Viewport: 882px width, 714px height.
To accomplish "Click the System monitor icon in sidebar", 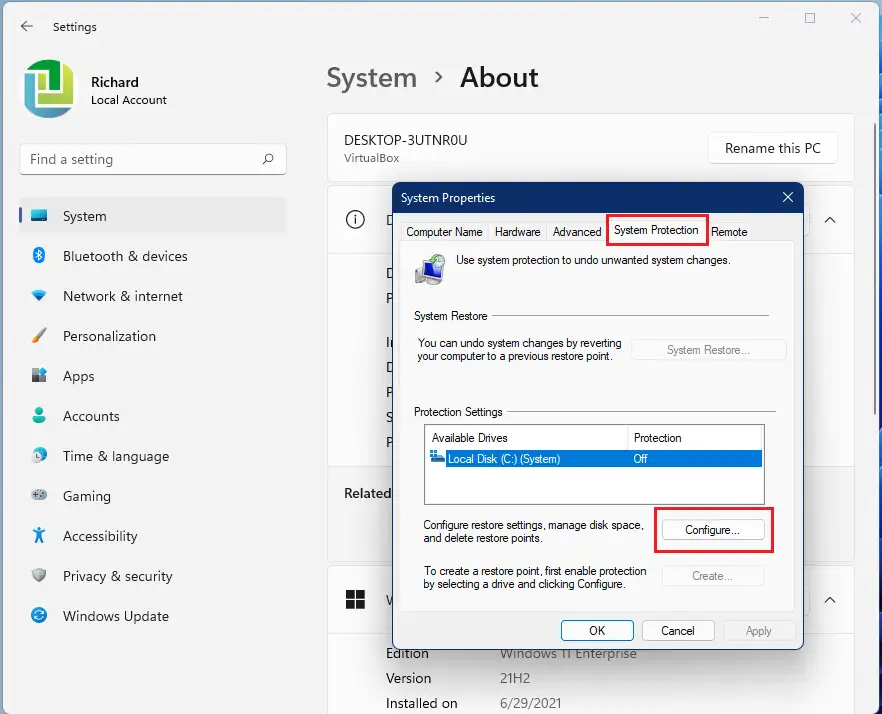I will (x=39, y=215).
